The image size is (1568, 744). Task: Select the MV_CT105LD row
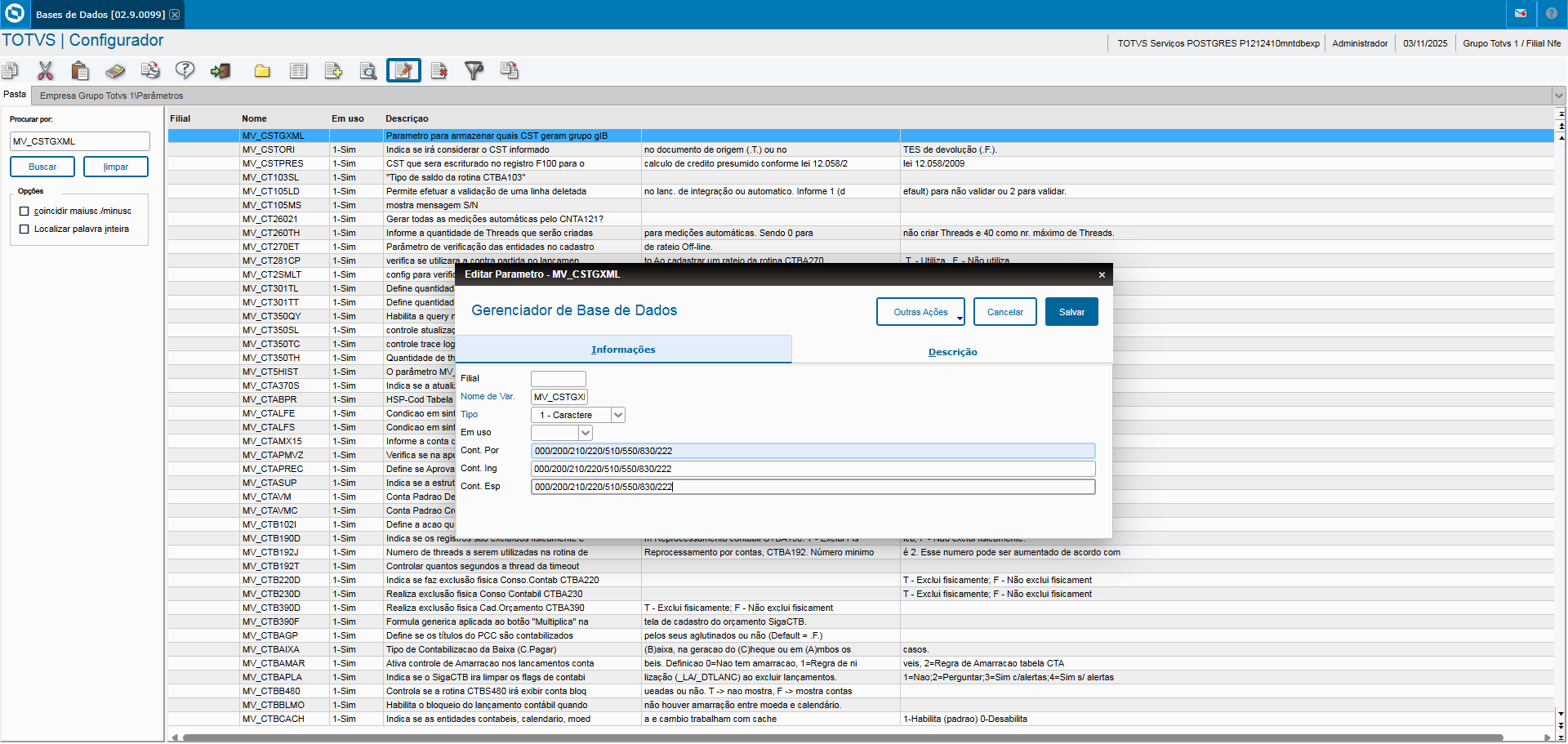tap(861, 192)
